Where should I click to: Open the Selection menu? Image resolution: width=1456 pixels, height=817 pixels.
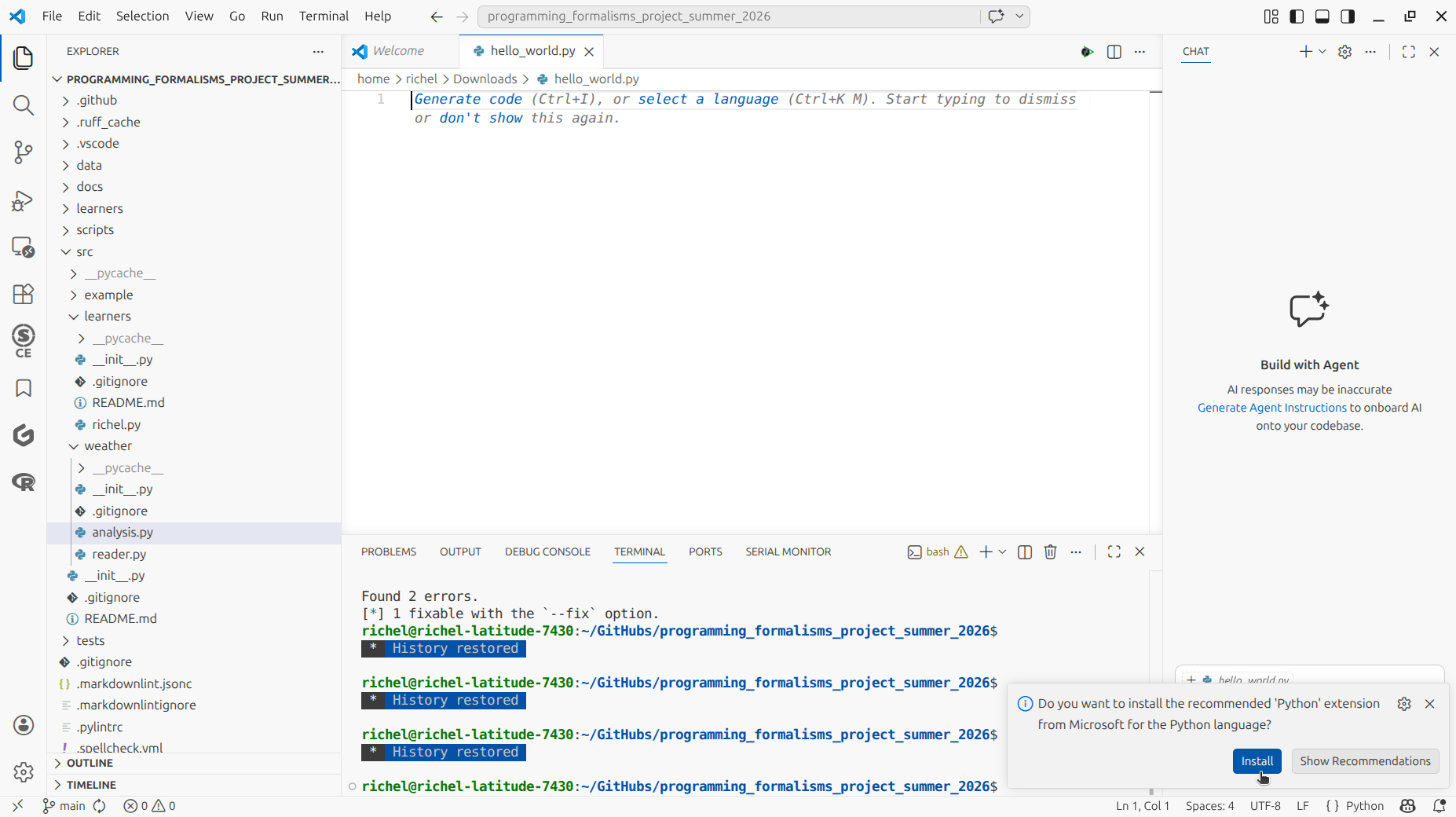143,16
